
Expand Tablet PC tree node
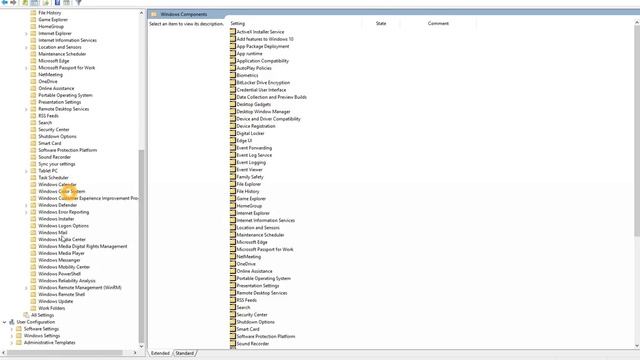[27, 171]
